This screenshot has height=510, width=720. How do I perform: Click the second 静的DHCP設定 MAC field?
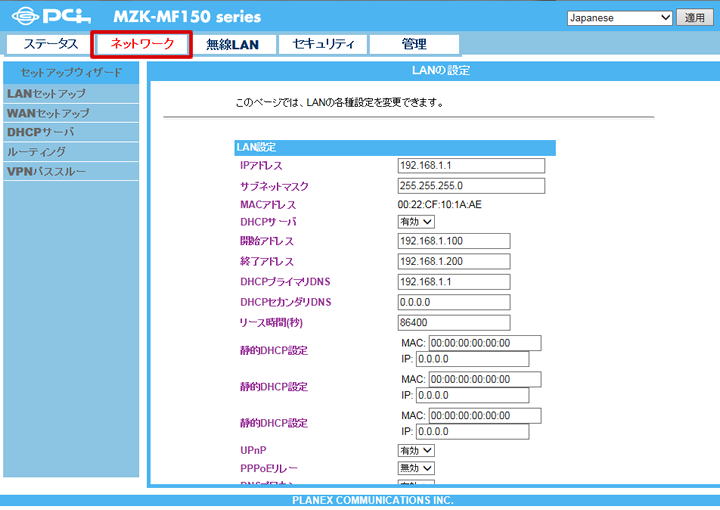485,379
